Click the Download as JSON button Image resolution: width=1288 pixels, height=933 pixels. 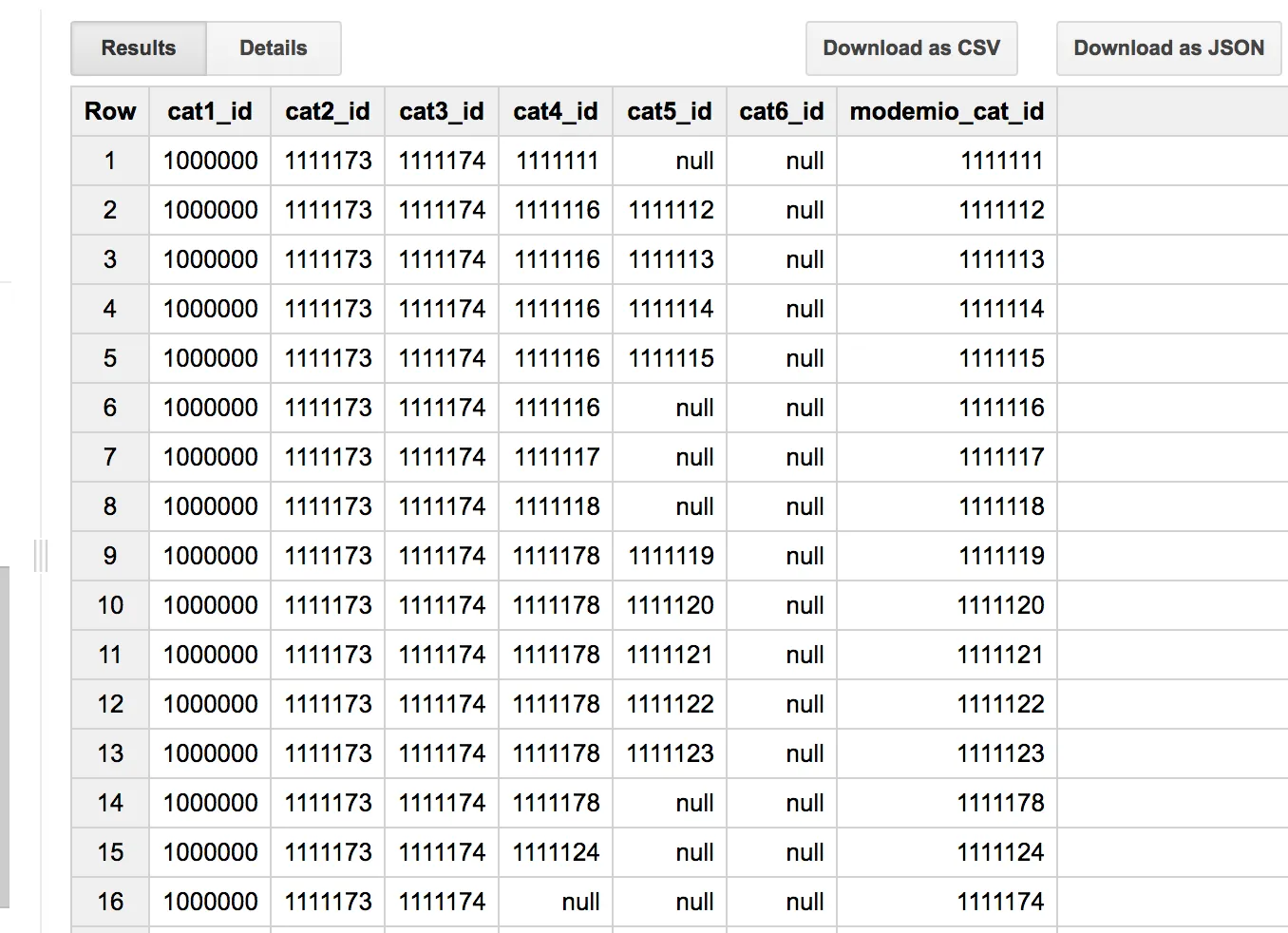point(1169,48)
